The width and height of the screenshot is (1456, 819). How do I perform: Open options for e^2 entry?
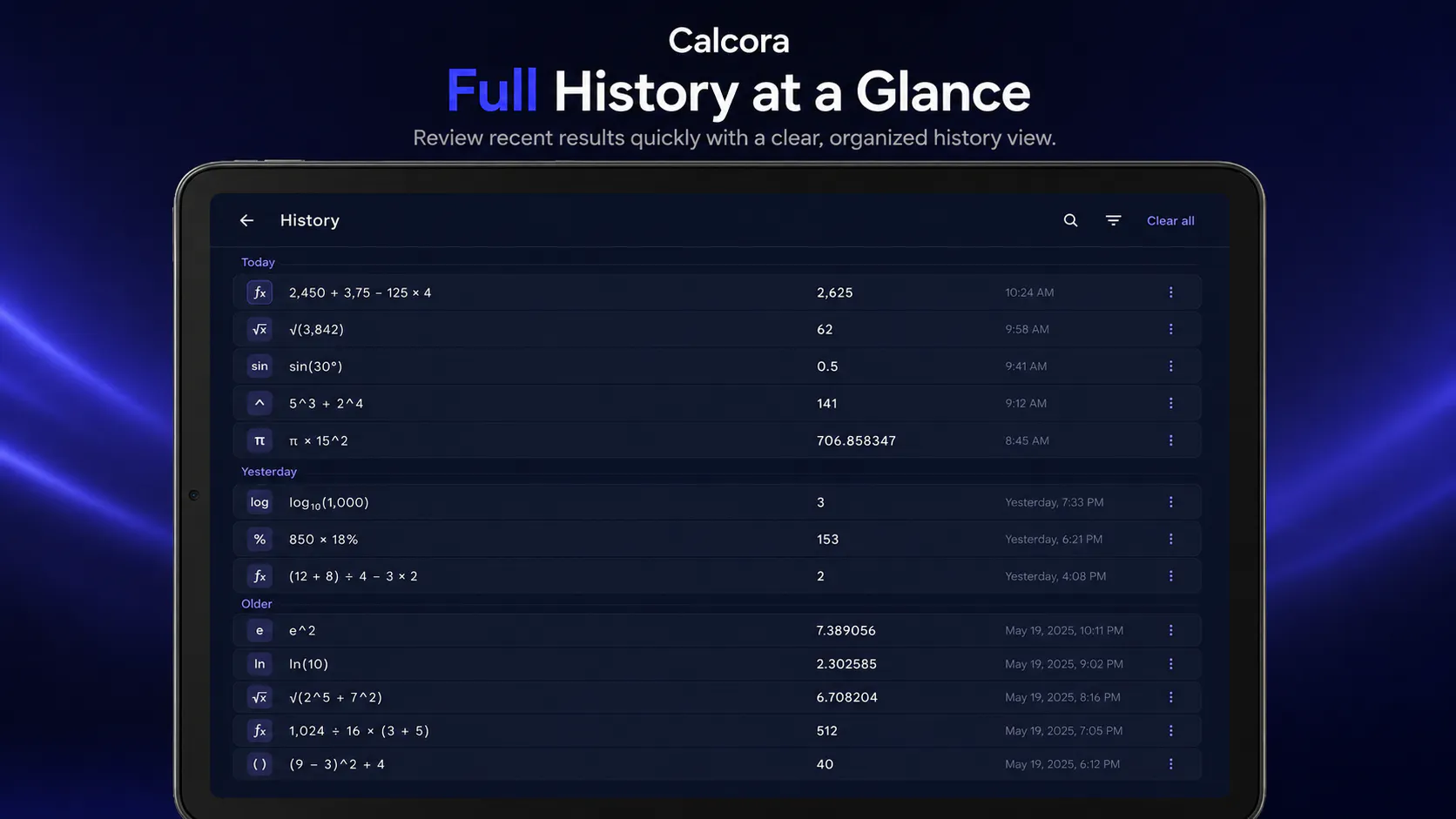[1170, 630]
